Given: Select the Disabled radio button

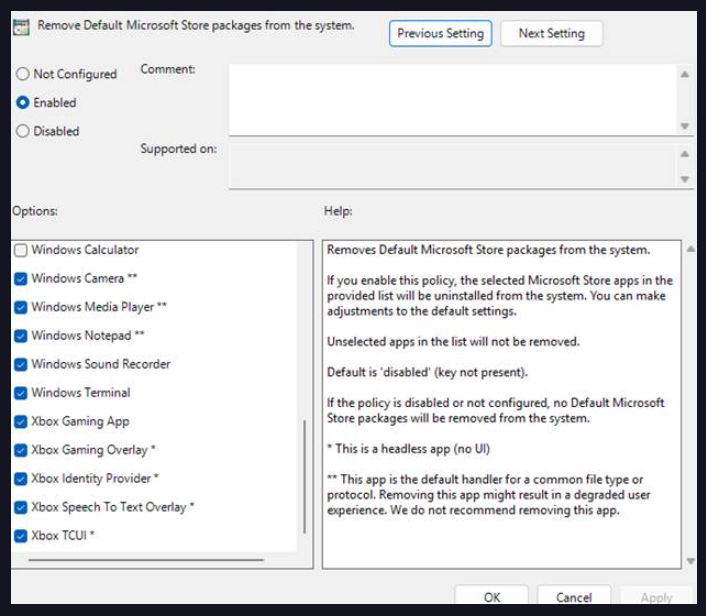Looking at the screenshot, I should [23, 131].
